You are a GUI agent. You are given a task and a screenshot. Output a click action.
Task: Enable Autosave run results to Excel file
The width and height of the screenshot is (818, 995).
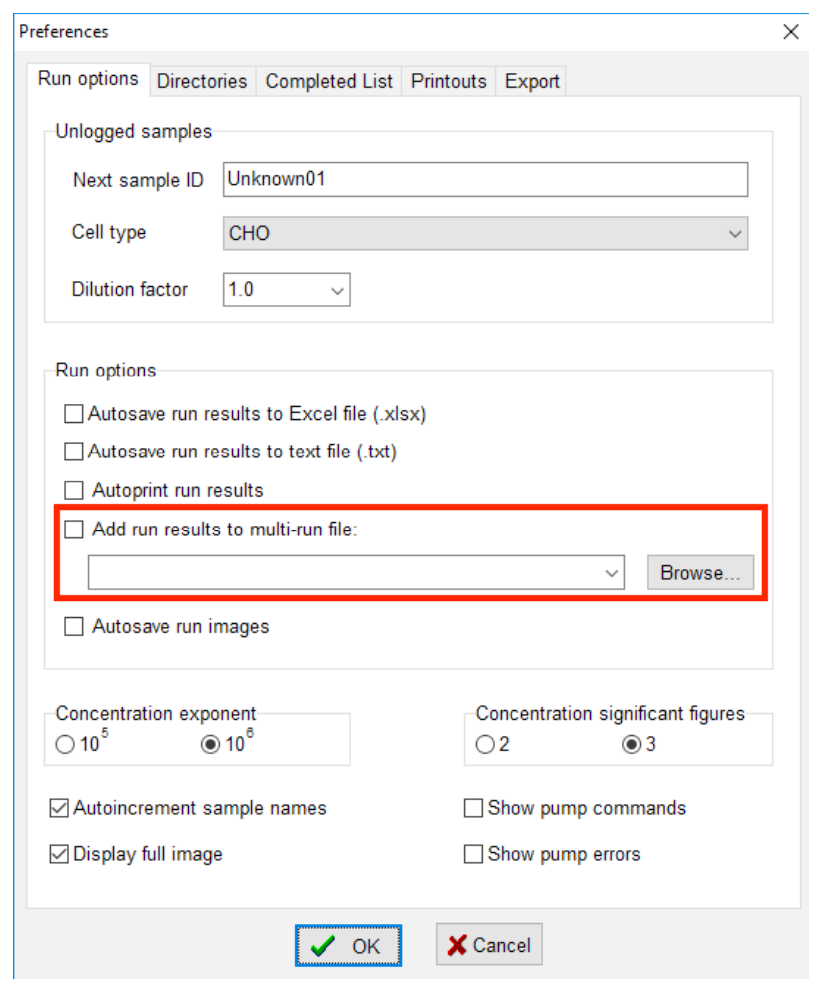(x=74, y=413)
